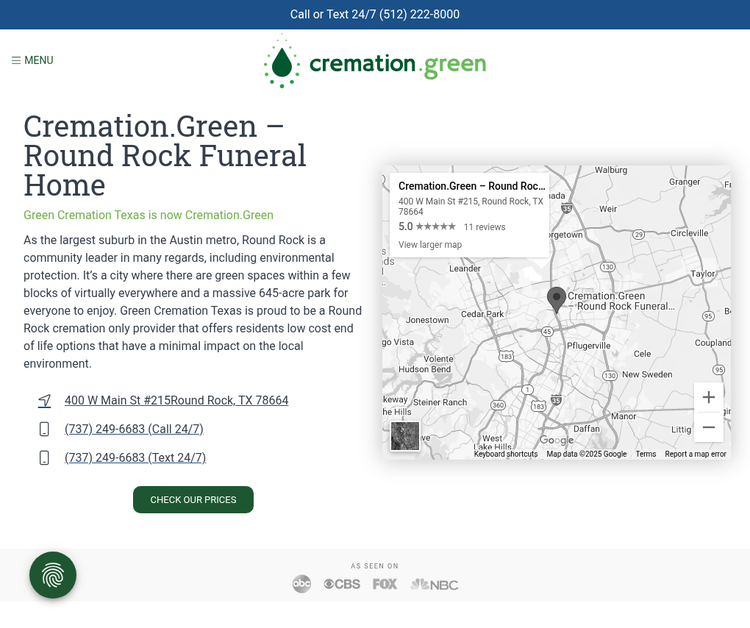Open the 400 W Main St address link
Image resolution: width=750 pixels, height=628 pixels.
pos(176,400)
